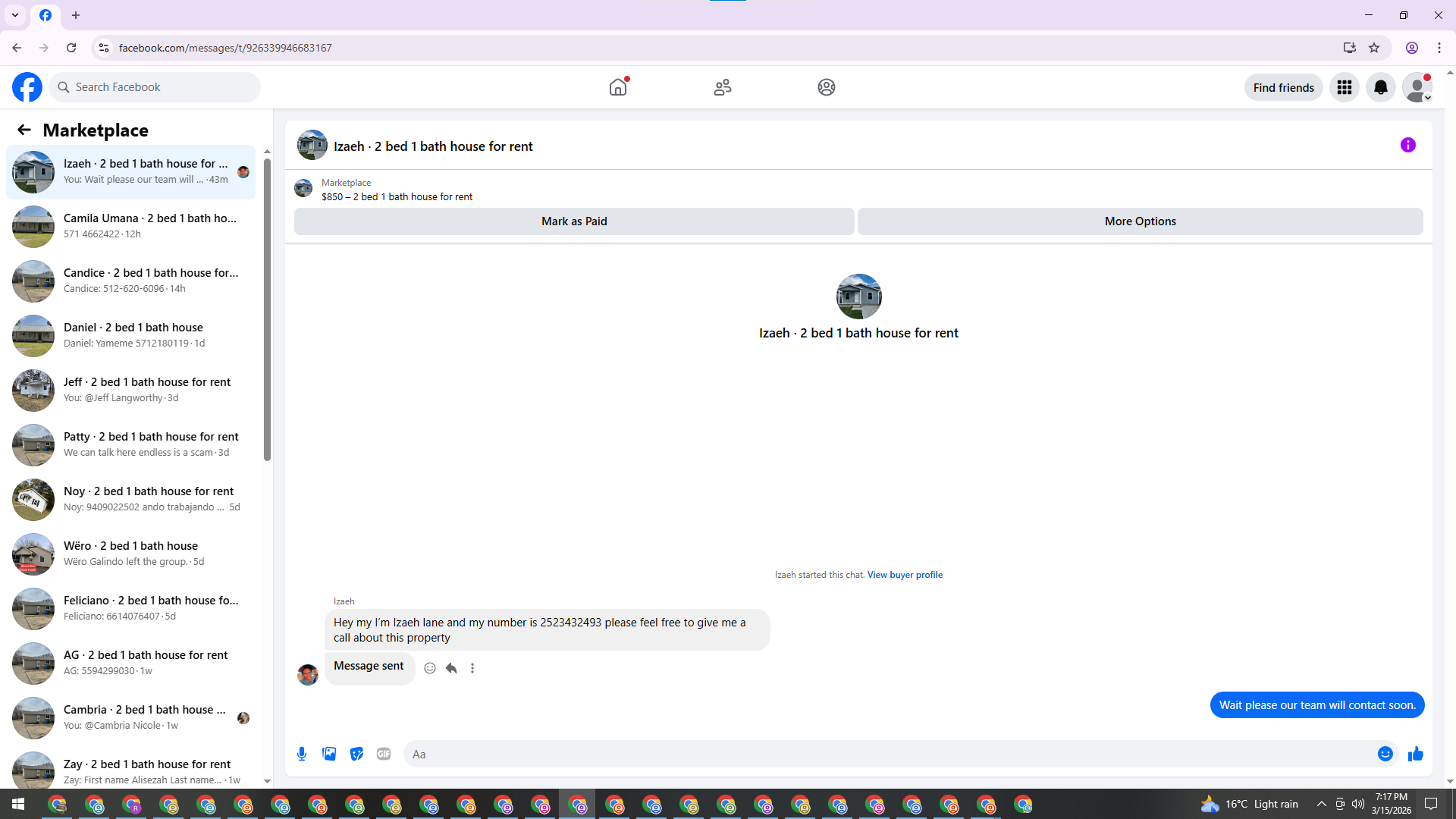Choose a sticker icon

point(356,754)
